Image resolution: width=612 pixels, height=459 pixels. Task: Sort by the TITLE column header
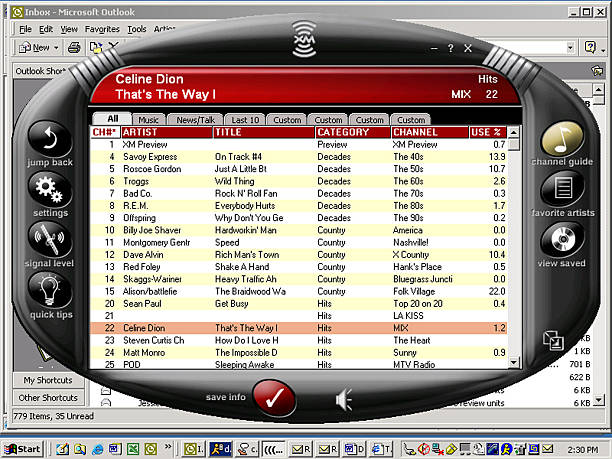pos(264,132)
